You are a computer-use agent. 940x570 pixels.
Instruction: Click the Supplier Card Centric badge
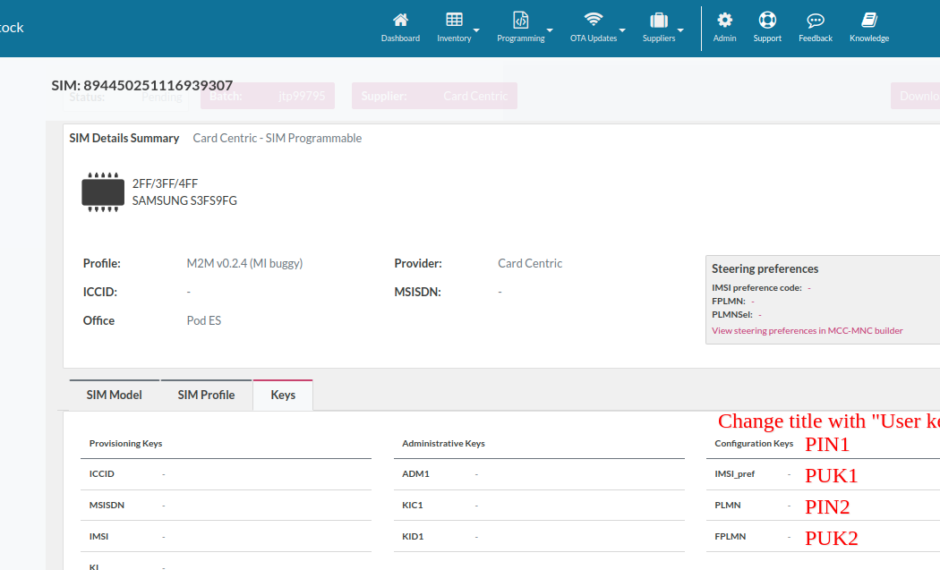click(x=433, y=96)
